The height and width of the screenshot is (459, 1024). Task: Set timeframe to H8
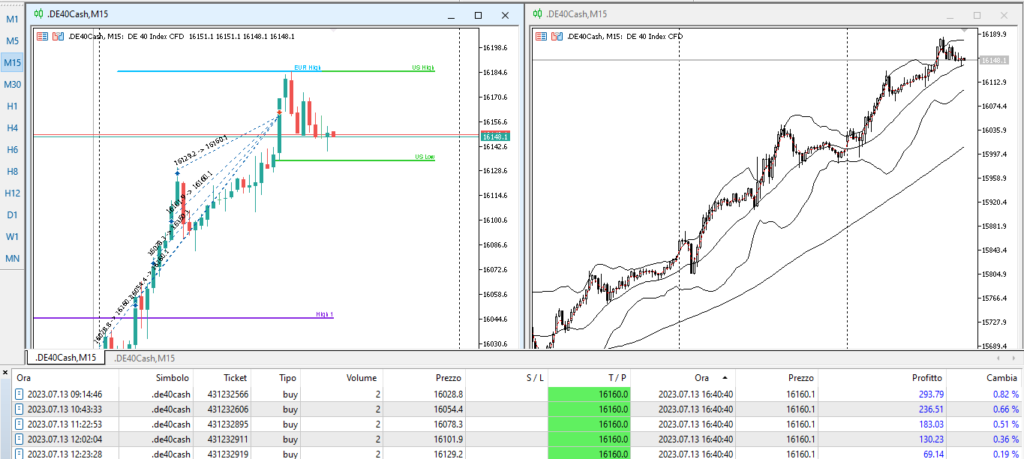coord(12,171)
